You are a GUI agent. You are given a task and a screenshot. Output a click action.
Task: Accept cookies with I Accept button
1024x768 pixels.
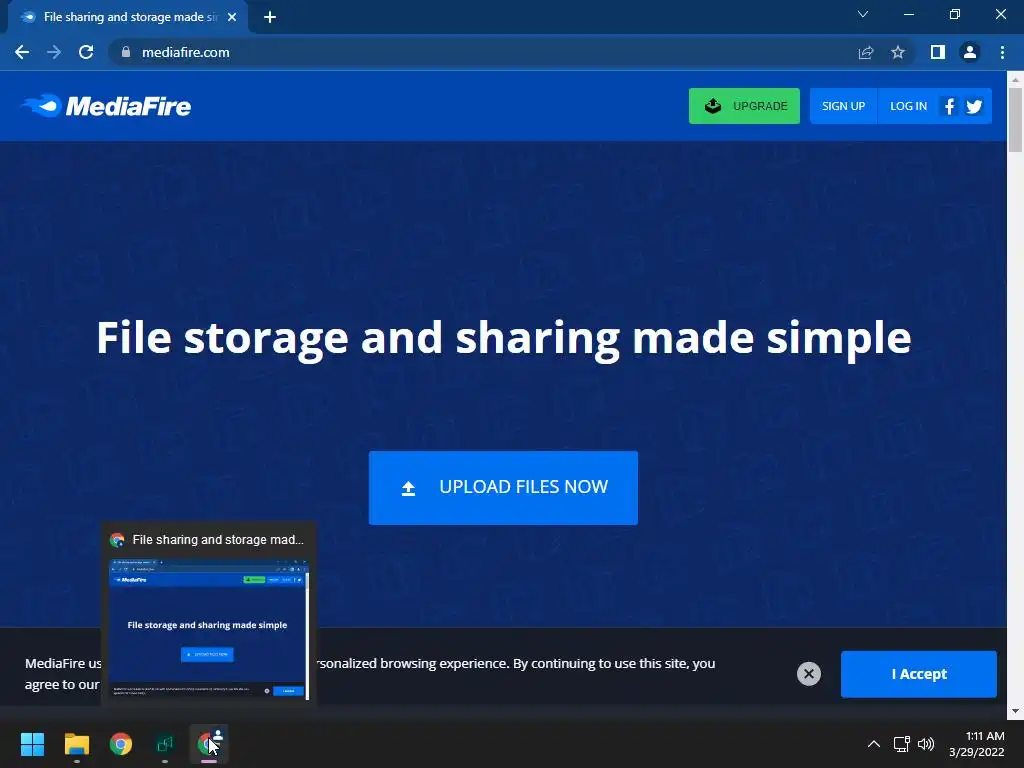click(918, 674)
